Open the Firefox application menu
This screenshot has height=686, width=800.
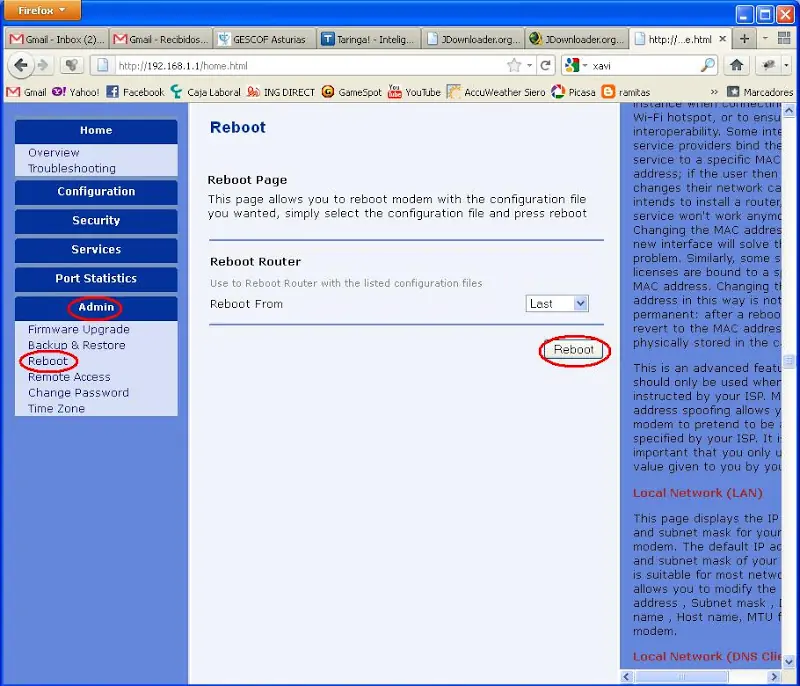42,10
